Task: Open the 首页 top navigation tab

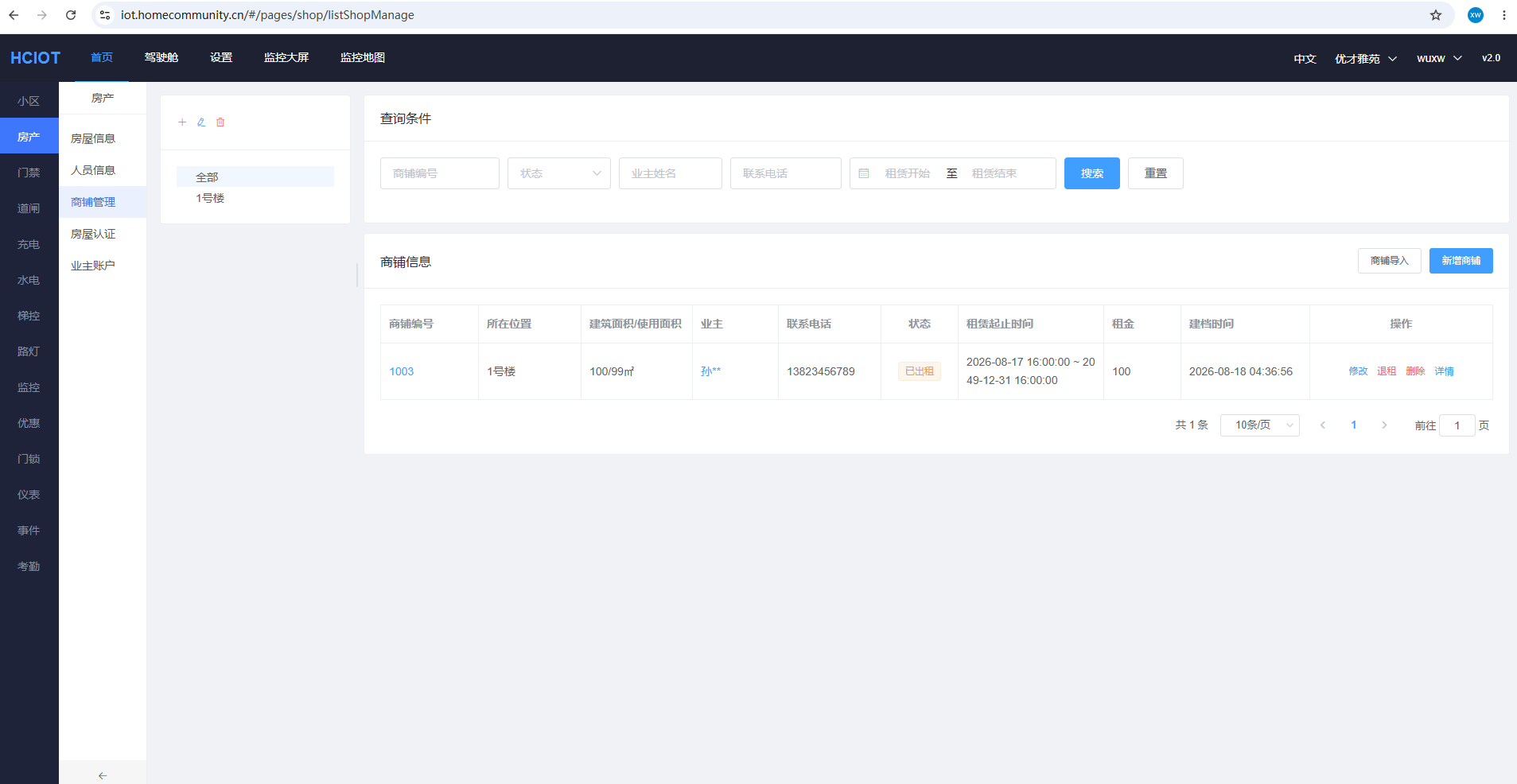Action: pyautogui.click(x=102, y=58)
